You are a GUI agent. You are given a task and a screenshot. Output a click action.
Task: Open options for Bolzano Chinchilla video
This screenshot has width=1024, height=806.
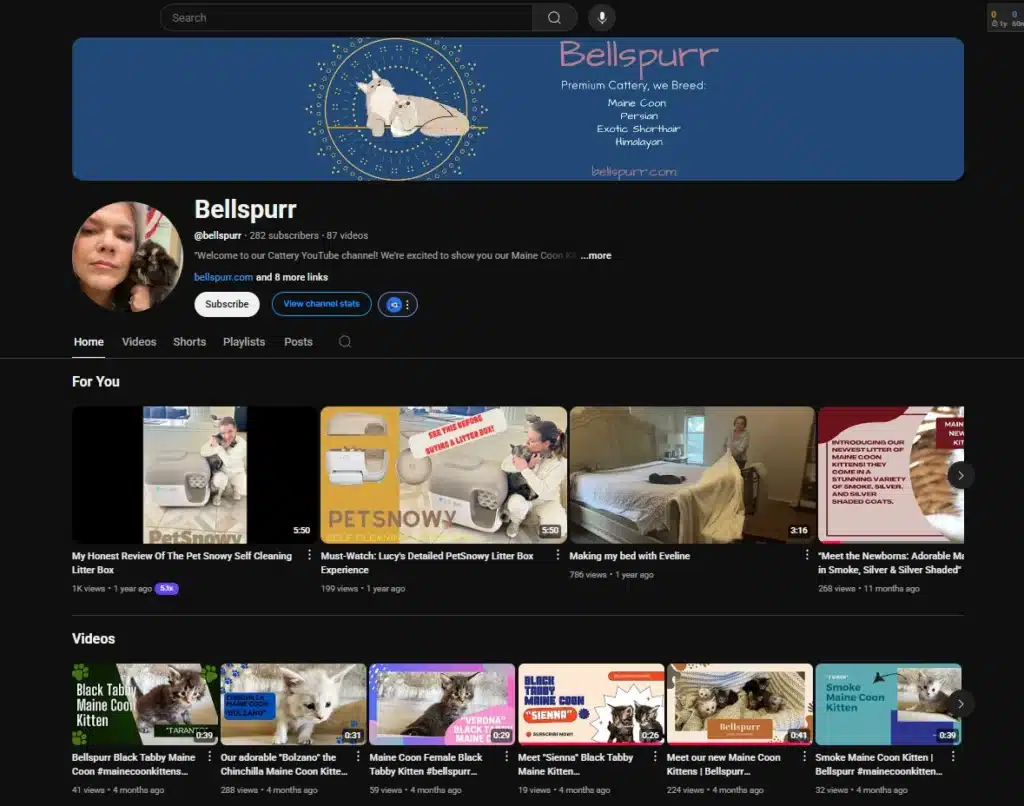coord(357,756)
